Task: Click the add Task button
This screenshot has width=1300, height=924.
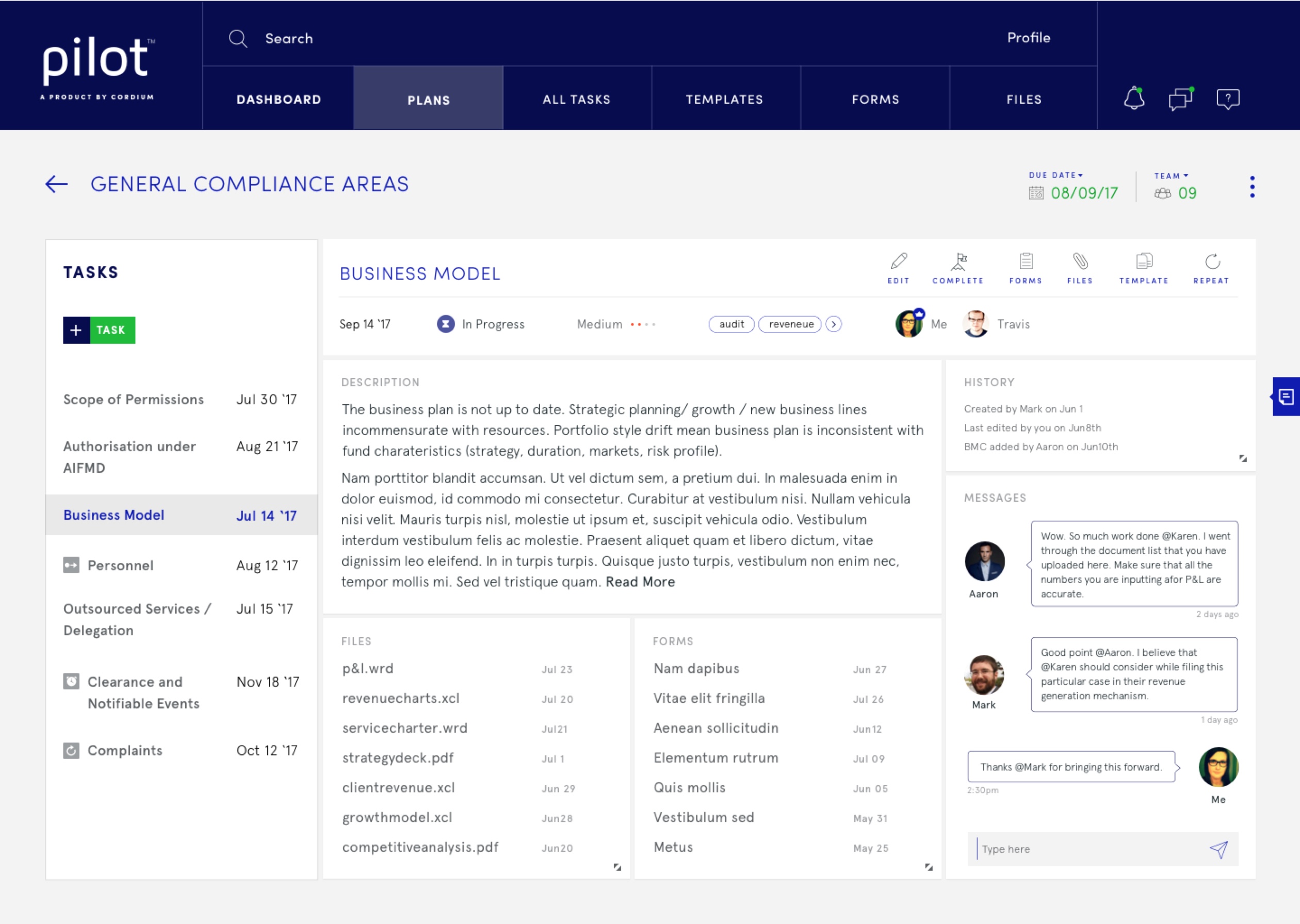Action: coord(99,330)
